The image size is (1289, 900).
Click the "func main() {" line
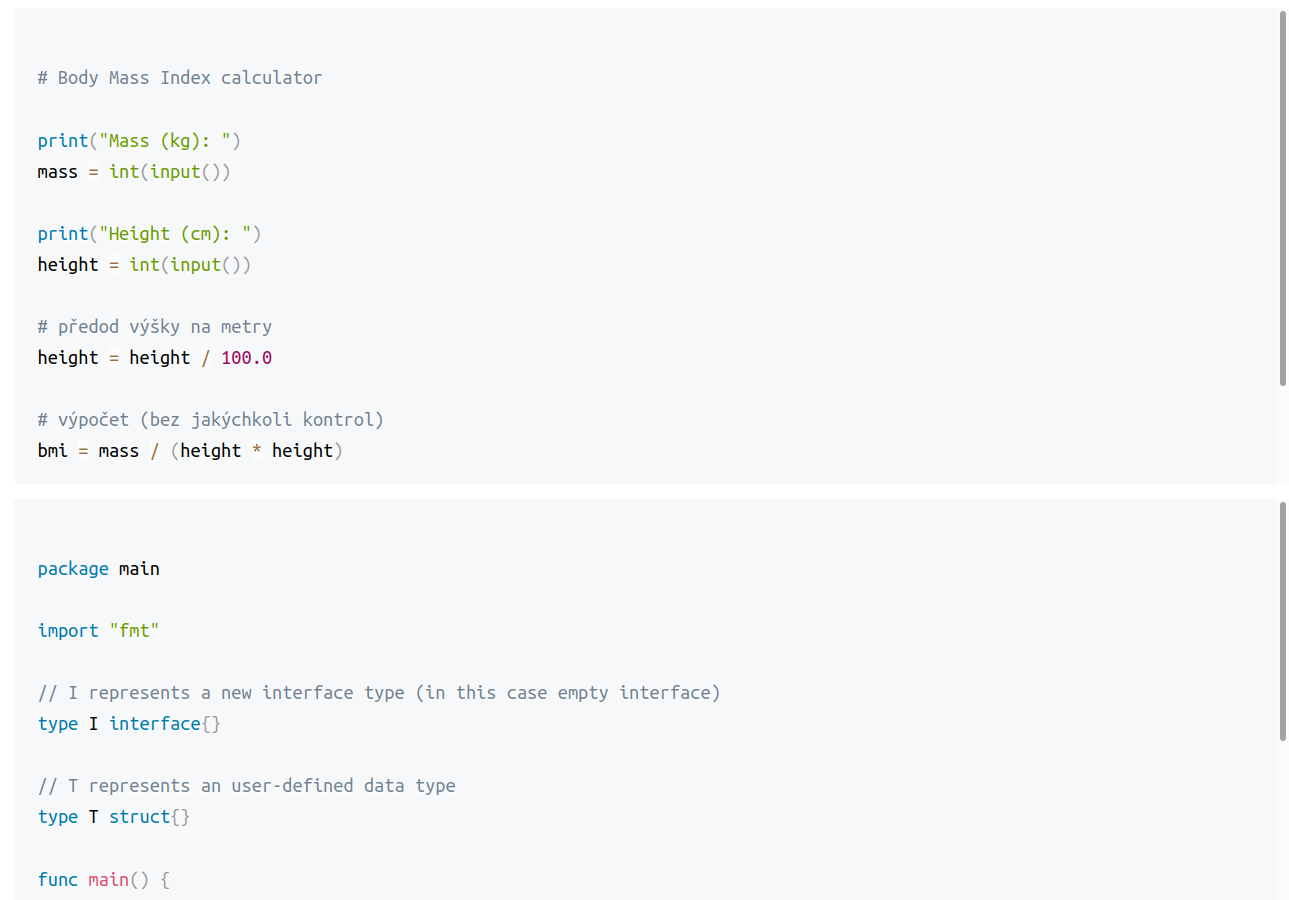(x=104, y=880)
